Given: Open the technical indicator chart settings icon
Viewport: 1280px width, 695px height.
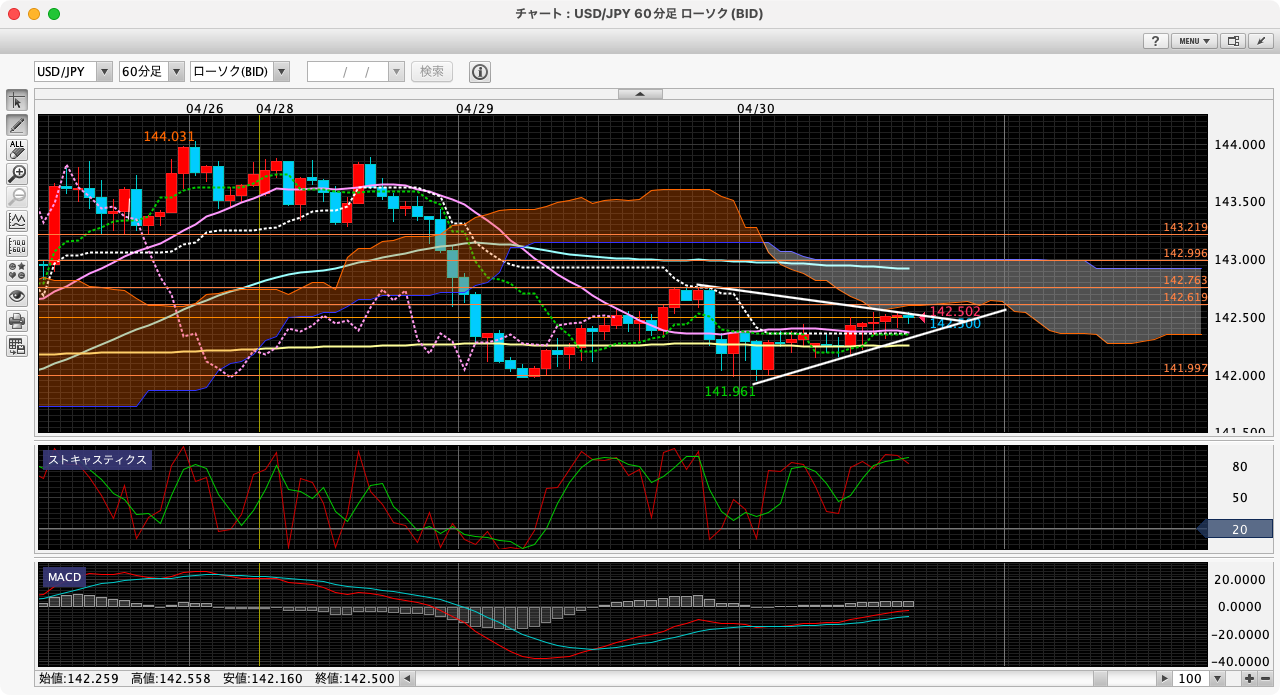Looking at the screenshot, I should [x=17, y=222].
